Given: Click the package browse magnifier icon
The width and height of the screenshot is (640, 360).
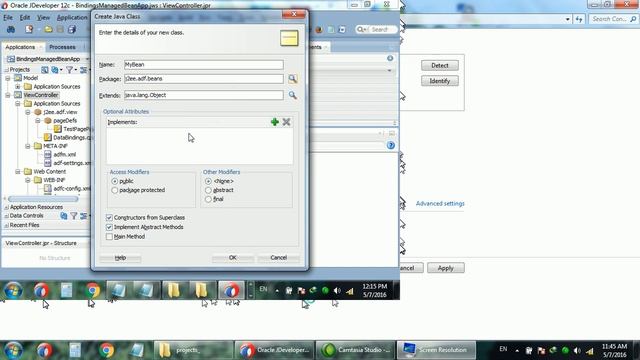Looking at the screenshot, I should (x=293, y=79).
